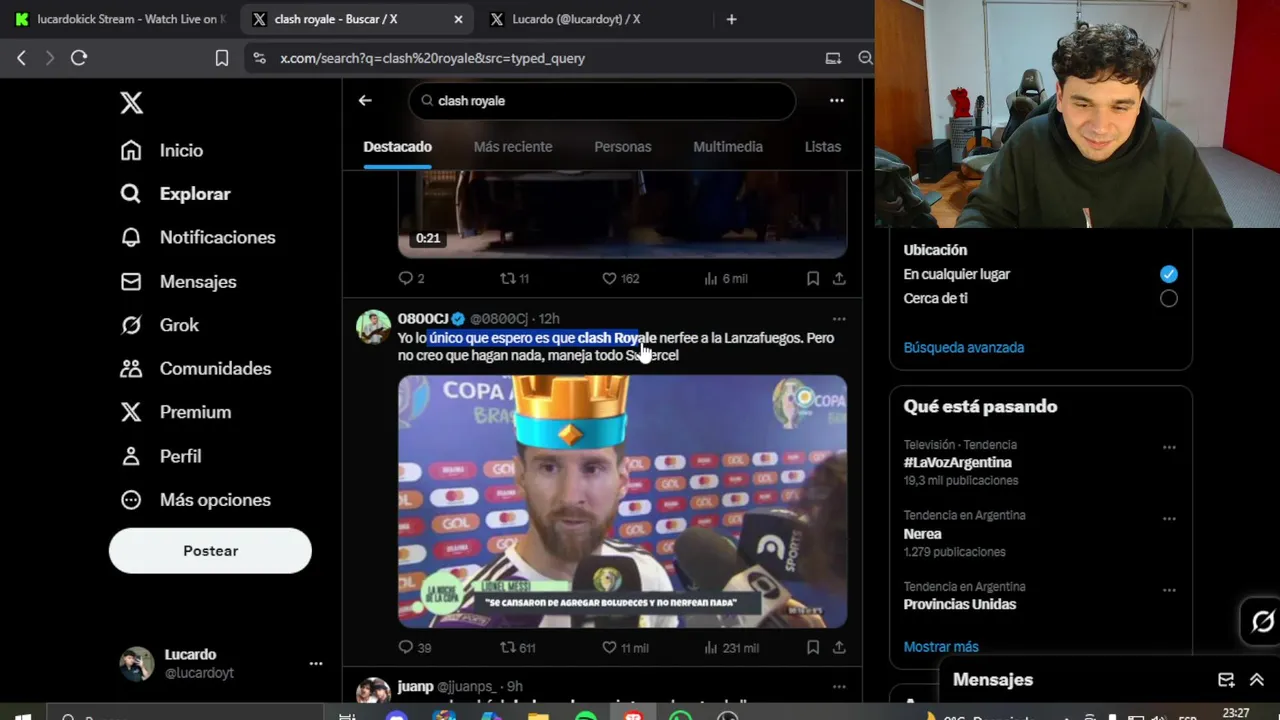Image resolution: width=1280 pixels, height=720 pixels.
Task: Open WhatsApp from the taskbar
Action: point(681,717)
